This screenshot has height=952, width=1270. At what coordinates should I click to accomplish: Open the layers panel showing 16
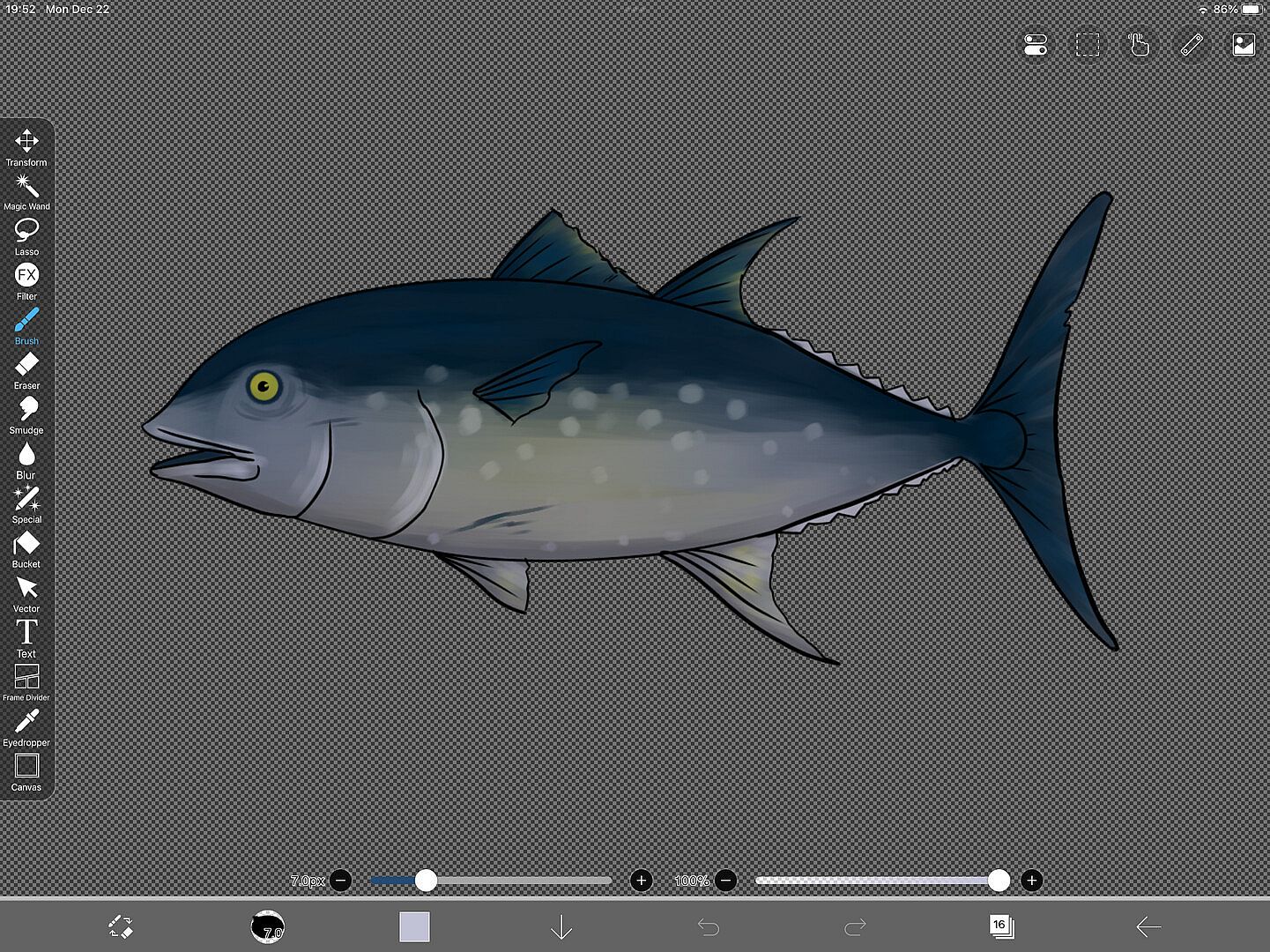point(1000,926)
